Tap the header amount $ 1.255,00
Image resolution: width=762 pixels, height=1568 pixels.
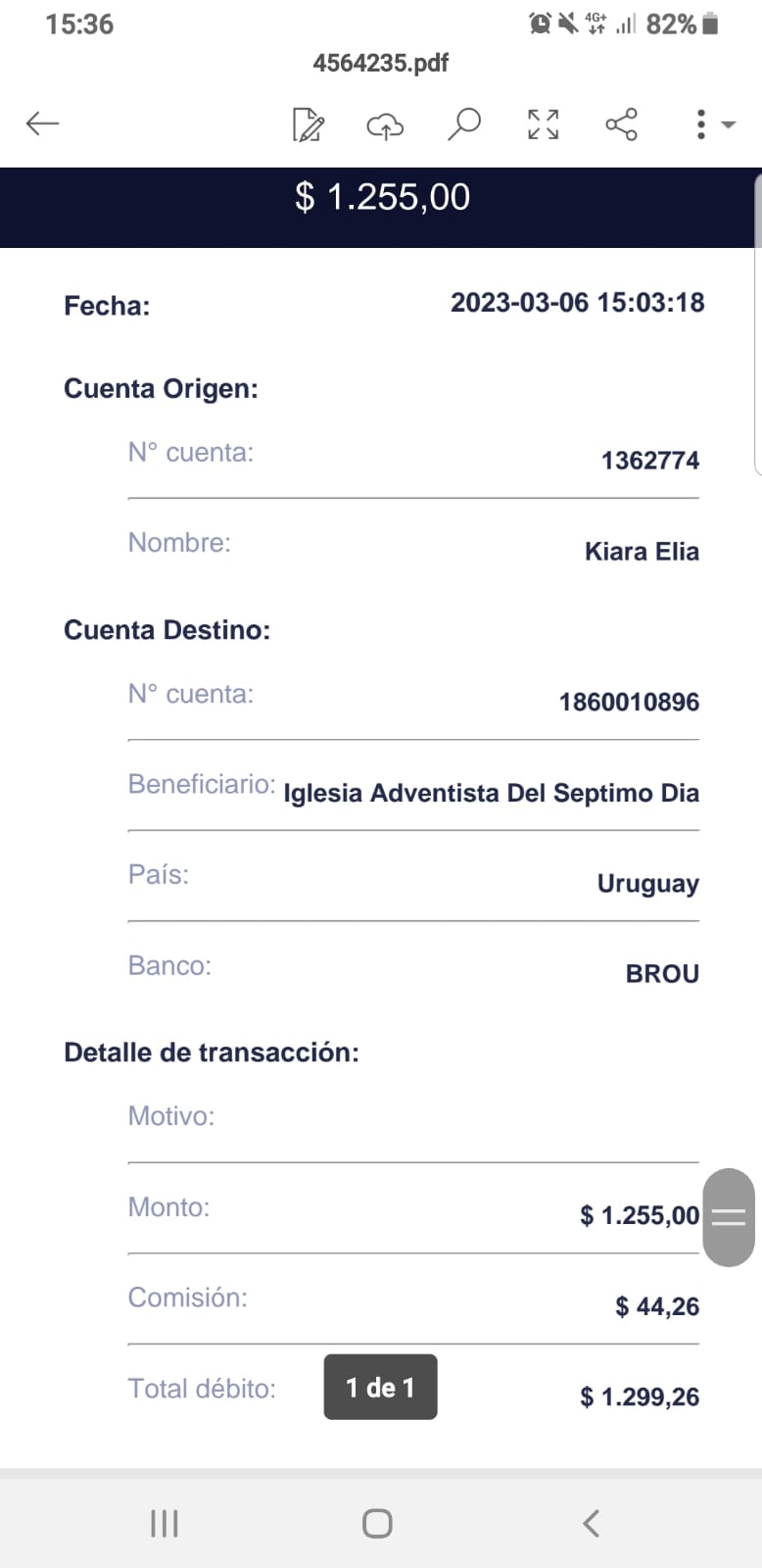(x=382, y=197)
